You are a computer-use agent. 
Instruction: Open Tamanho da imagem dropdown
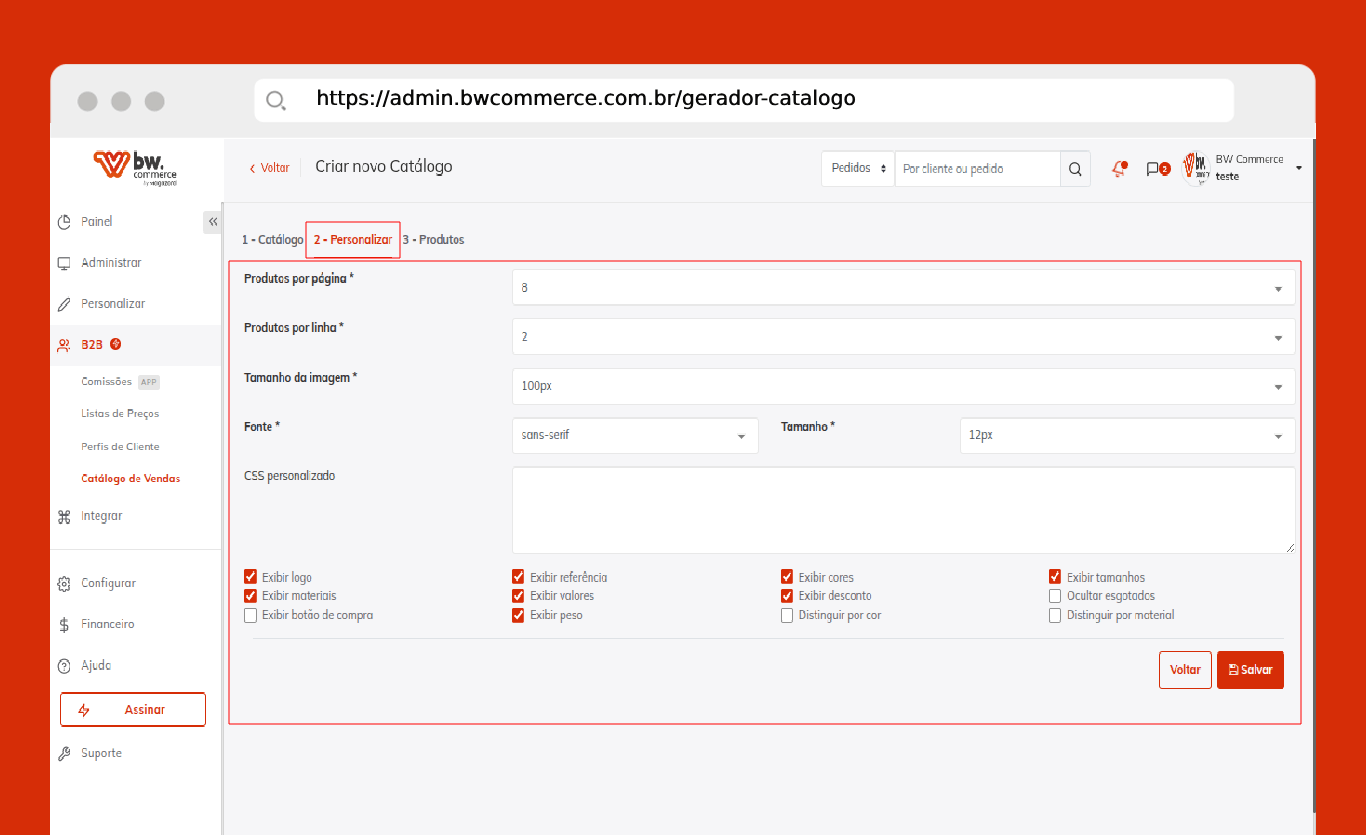click(x=903, y=386)
